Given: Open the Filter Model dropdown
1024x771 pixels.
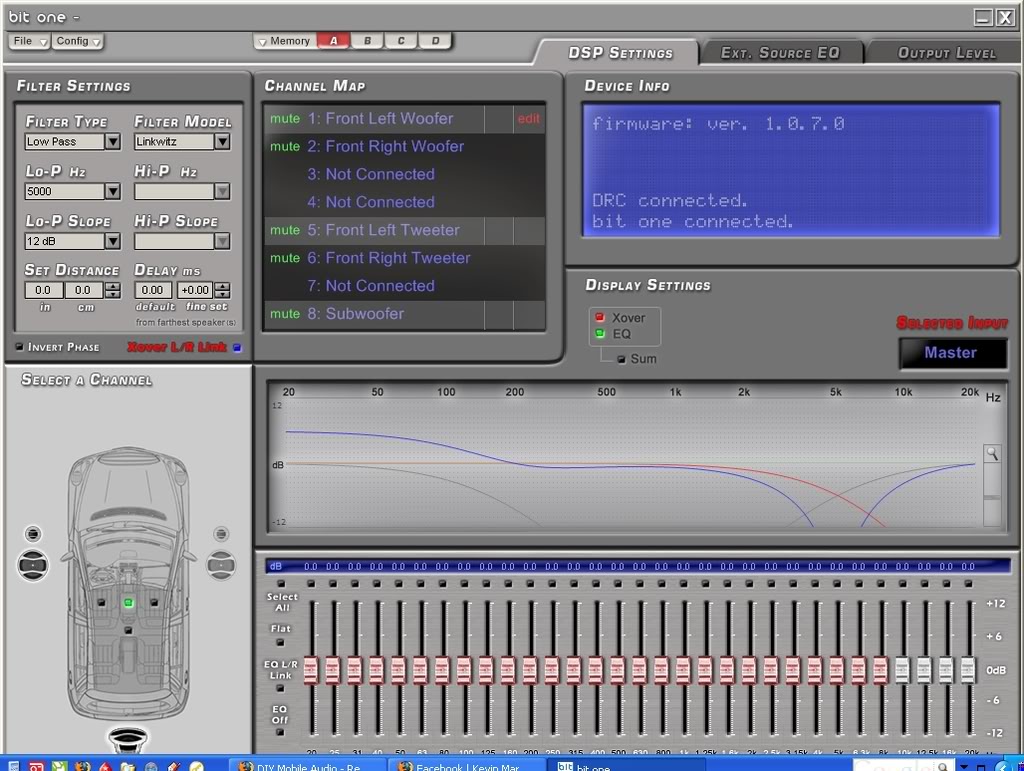Looking at the screenshot, I should (222, 142).
